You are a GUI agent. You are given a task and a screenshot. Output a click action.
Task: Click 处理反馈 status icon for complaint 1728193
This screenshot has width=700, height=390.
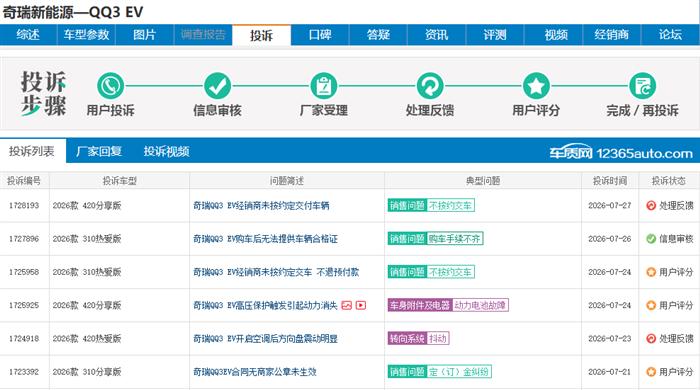tap(651, 205)
